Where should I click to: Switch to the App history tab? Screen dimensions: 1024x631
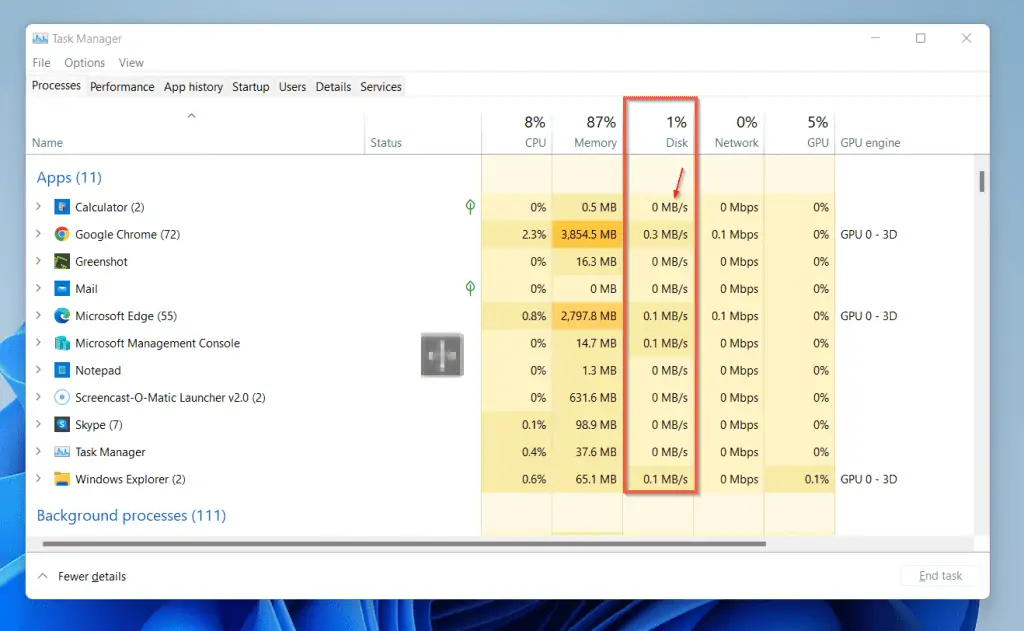[x=193, y=87]
